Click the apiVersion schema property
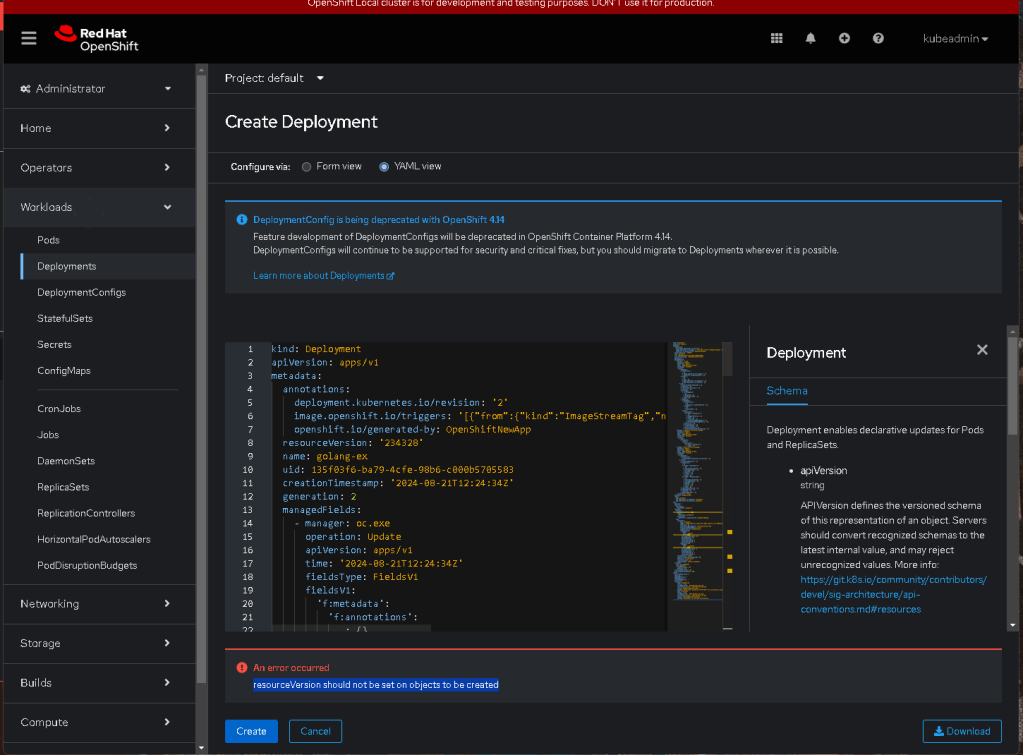The height and width of the screenshot is (755, 1023). click(823, 470)
